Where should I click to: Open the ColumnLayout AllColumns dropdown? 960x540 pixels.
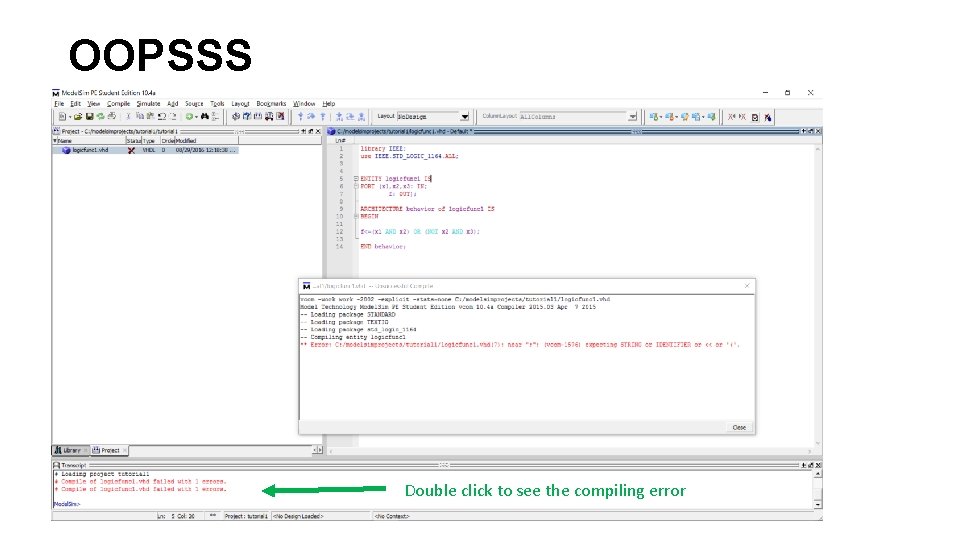point(632,116)
